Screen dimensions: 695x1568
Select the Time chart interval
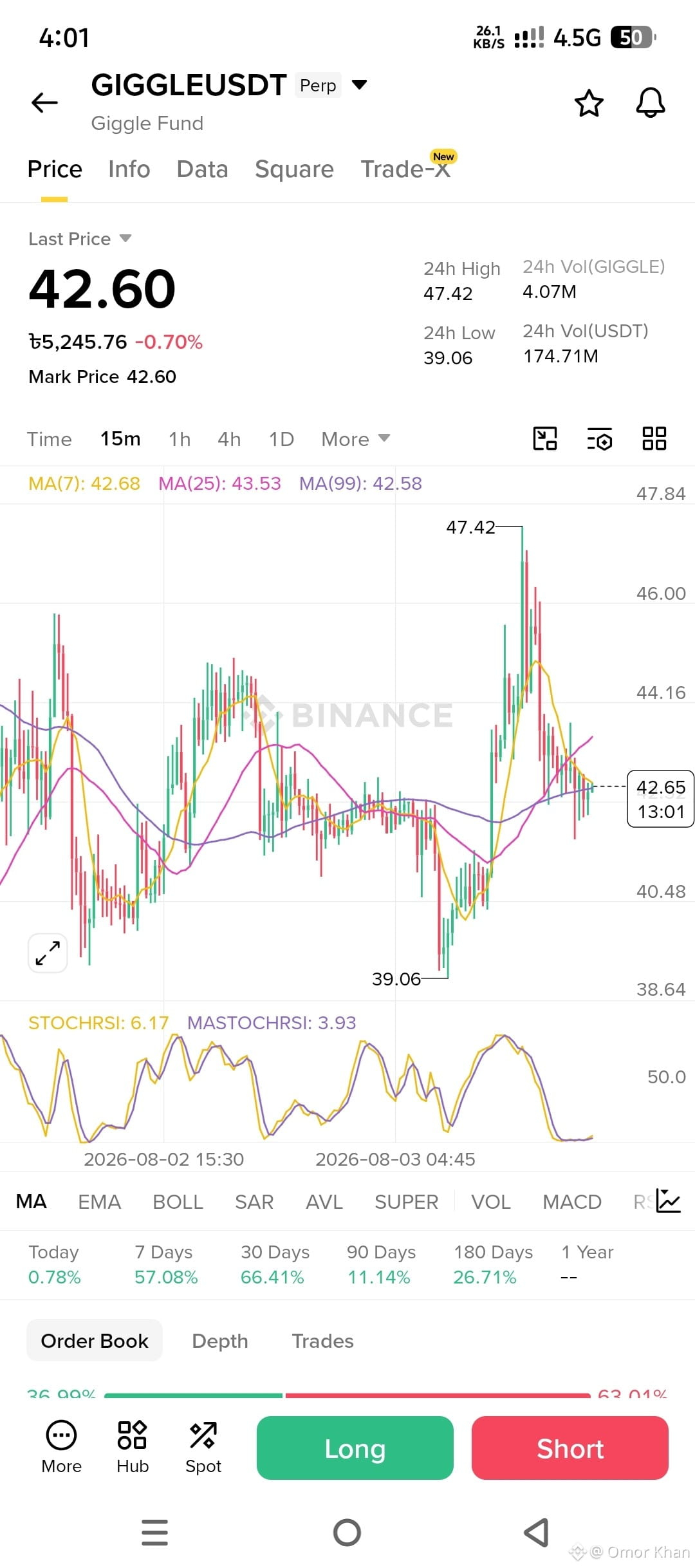(x=50, y=439)
